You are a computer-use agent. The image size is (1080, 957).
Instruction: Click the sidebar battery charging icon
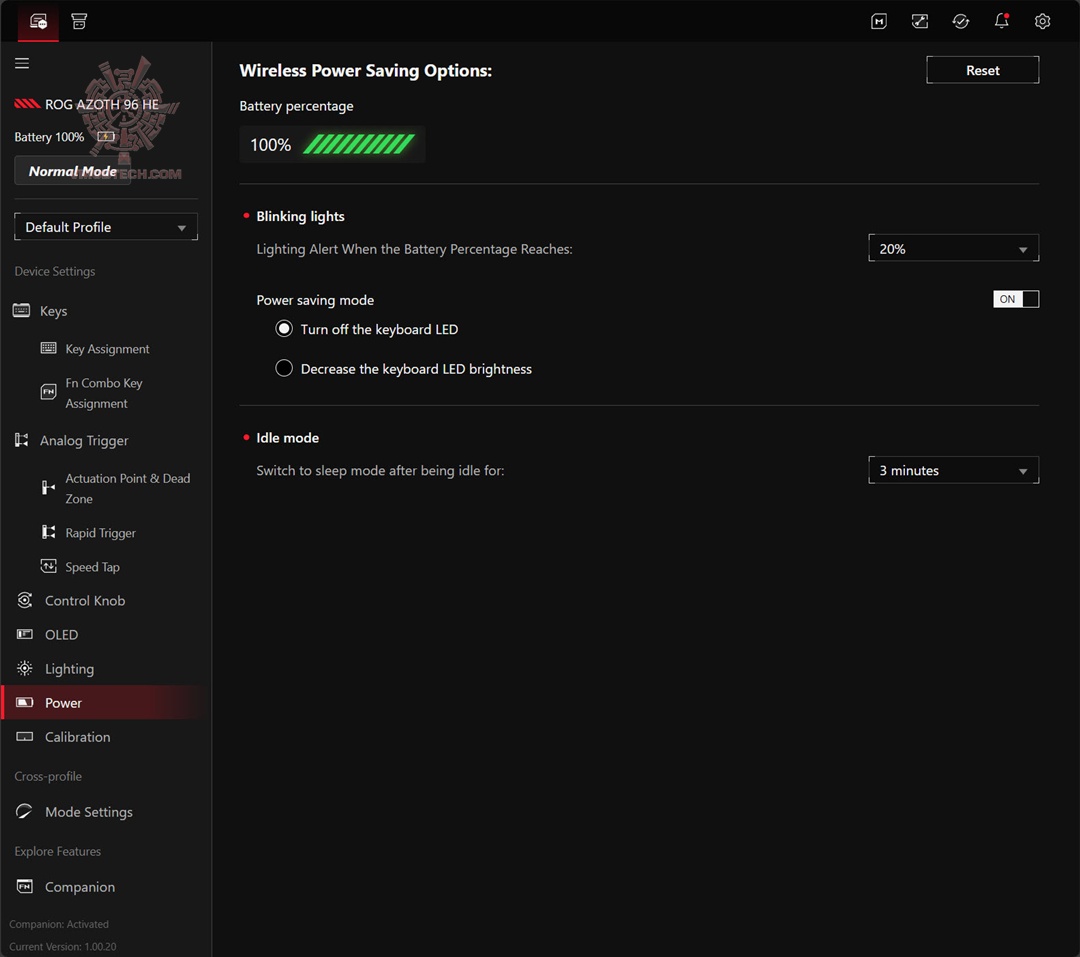[x=106, y=136]
